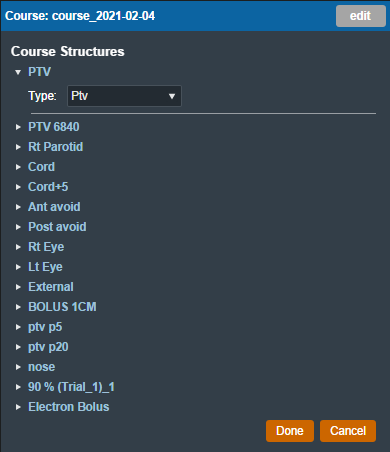Expand the Cord+5 disclosure triangle
Viewport: 390px width, 452px height.
[x=18, y=187]
